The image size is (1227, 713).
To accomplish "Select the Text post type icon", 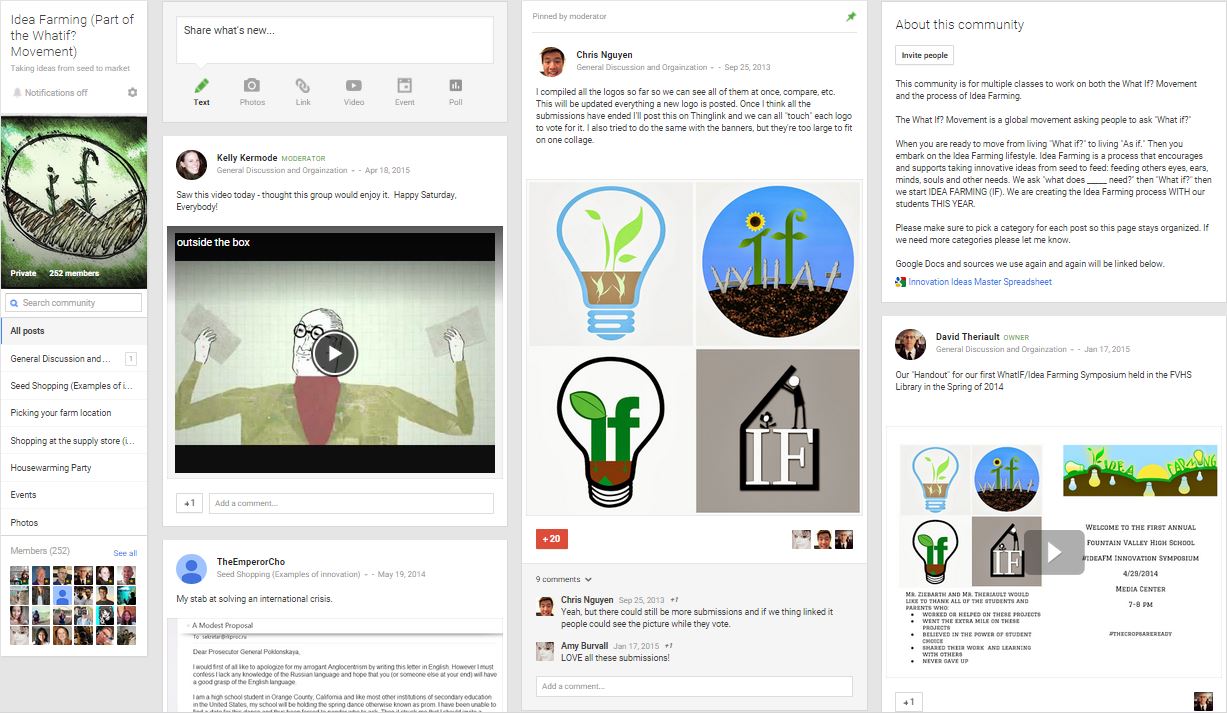I will click(x=202, y=88).
